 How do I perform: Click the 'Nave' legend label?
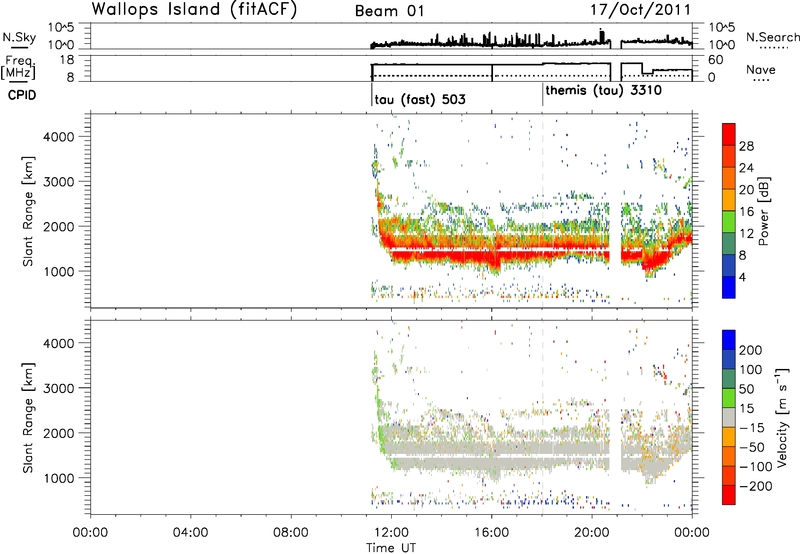(x=761, y=70)
